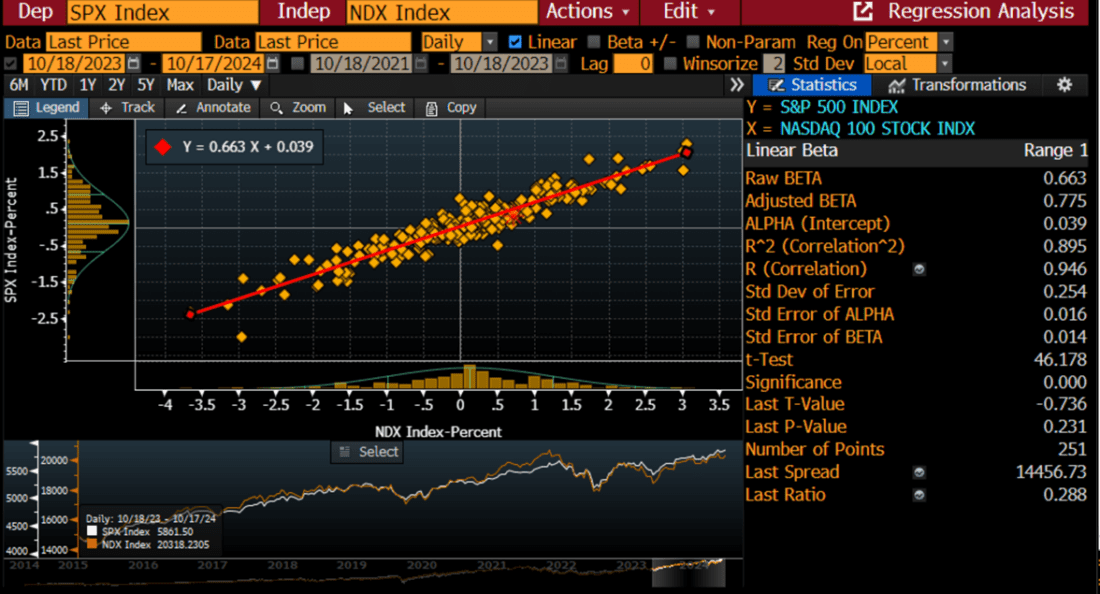Click the Lag value field
This screenshot has height=594, width=1100.
coord(633,64)
